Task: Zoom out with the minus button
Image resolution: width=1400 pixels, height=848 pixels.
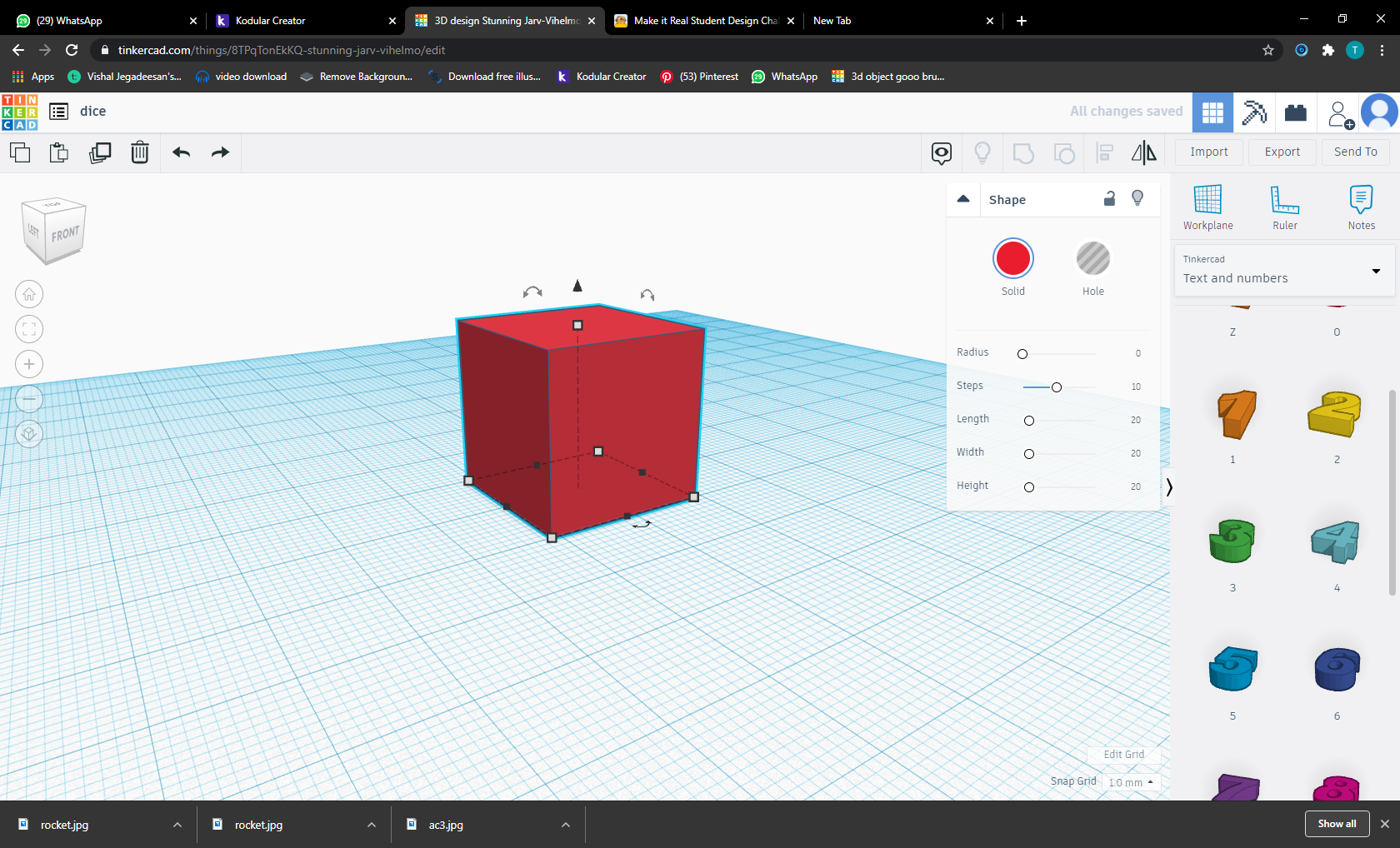Action: point(29,399)
